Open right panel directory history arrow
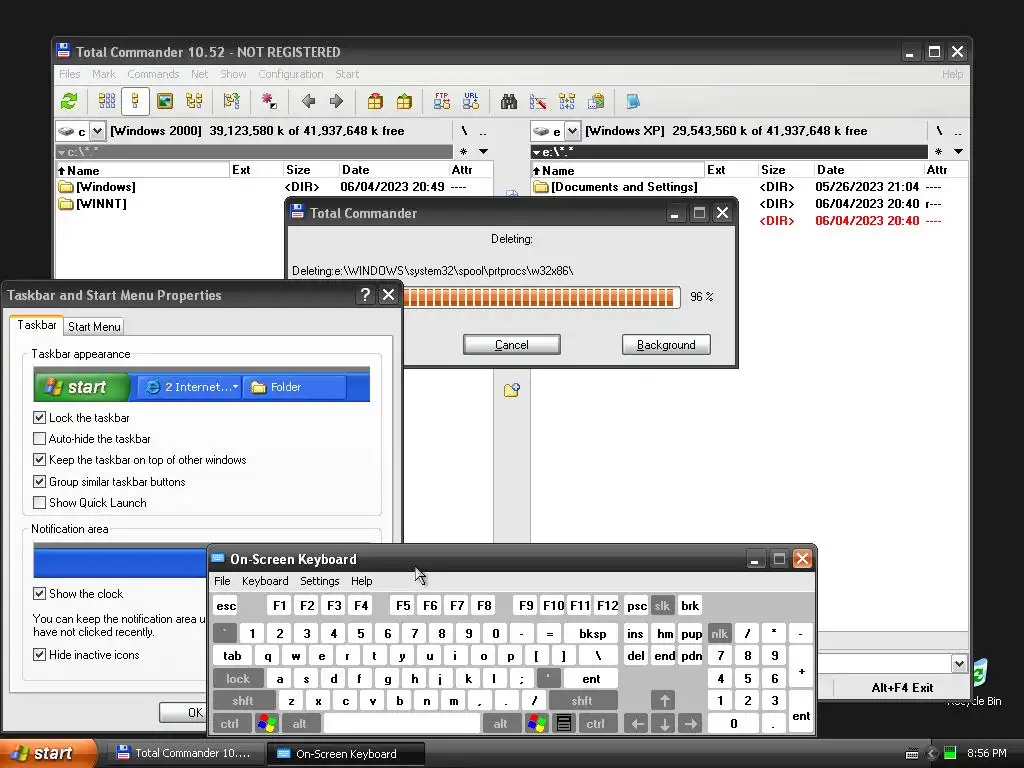This screenshot has height=768, width=1024. [x=958, y=152]
